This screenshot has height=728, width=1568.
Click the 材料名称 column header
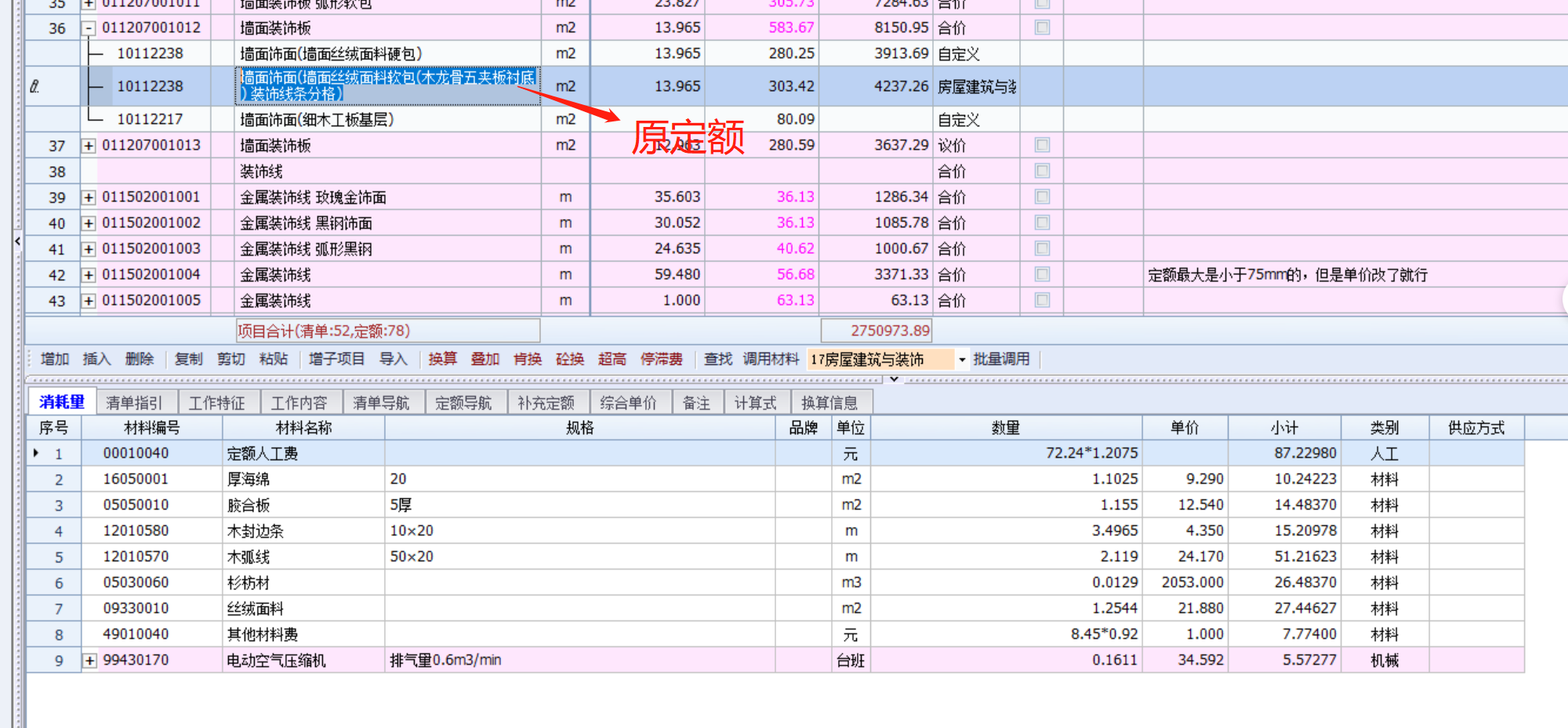coord(304,428)
